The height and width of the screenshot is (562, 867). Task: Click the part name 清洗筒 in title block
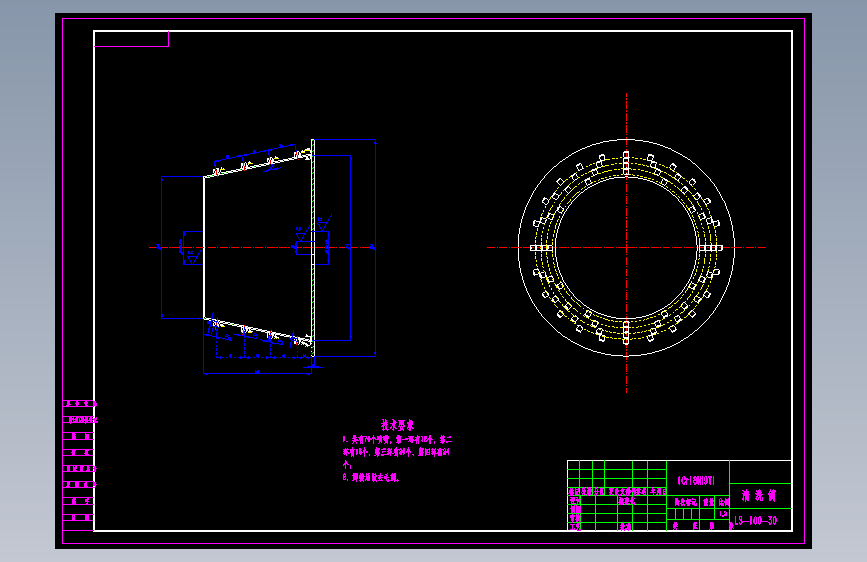click(758, 496)
